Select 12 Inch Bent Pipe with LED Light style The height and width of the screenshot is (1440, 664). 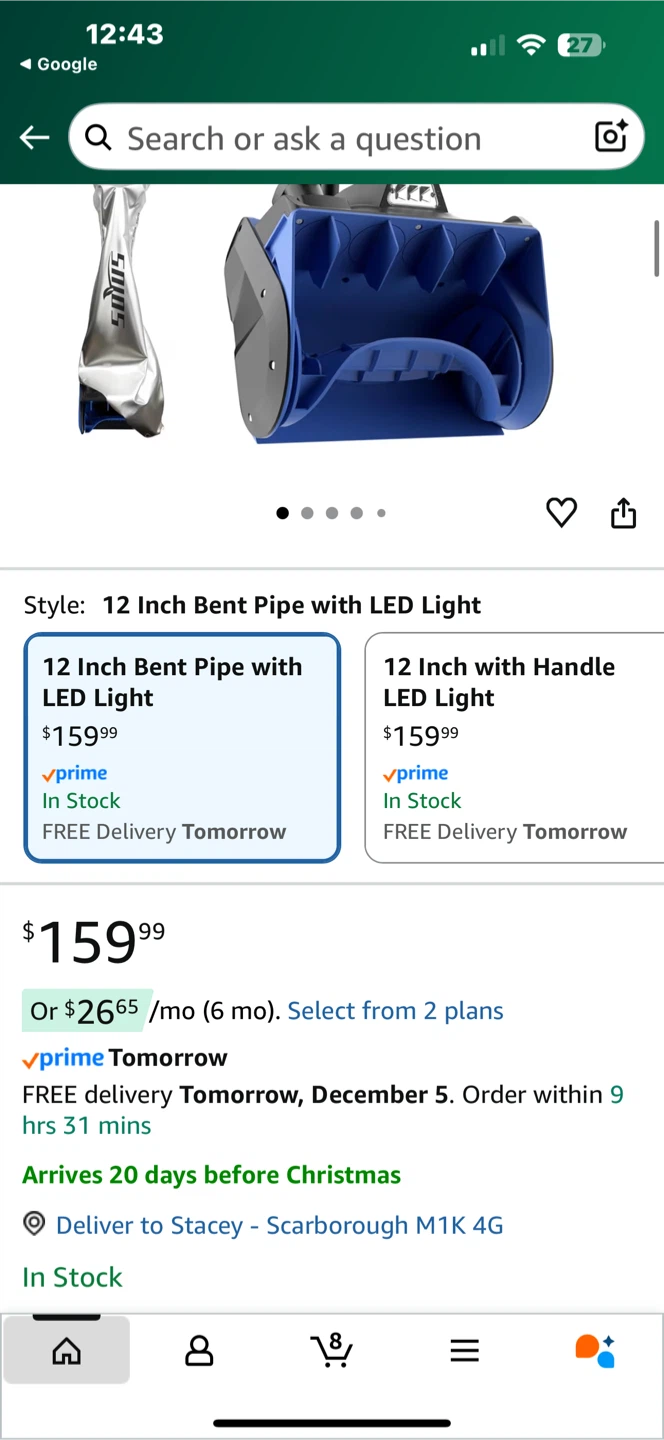[x=182, y=747]
